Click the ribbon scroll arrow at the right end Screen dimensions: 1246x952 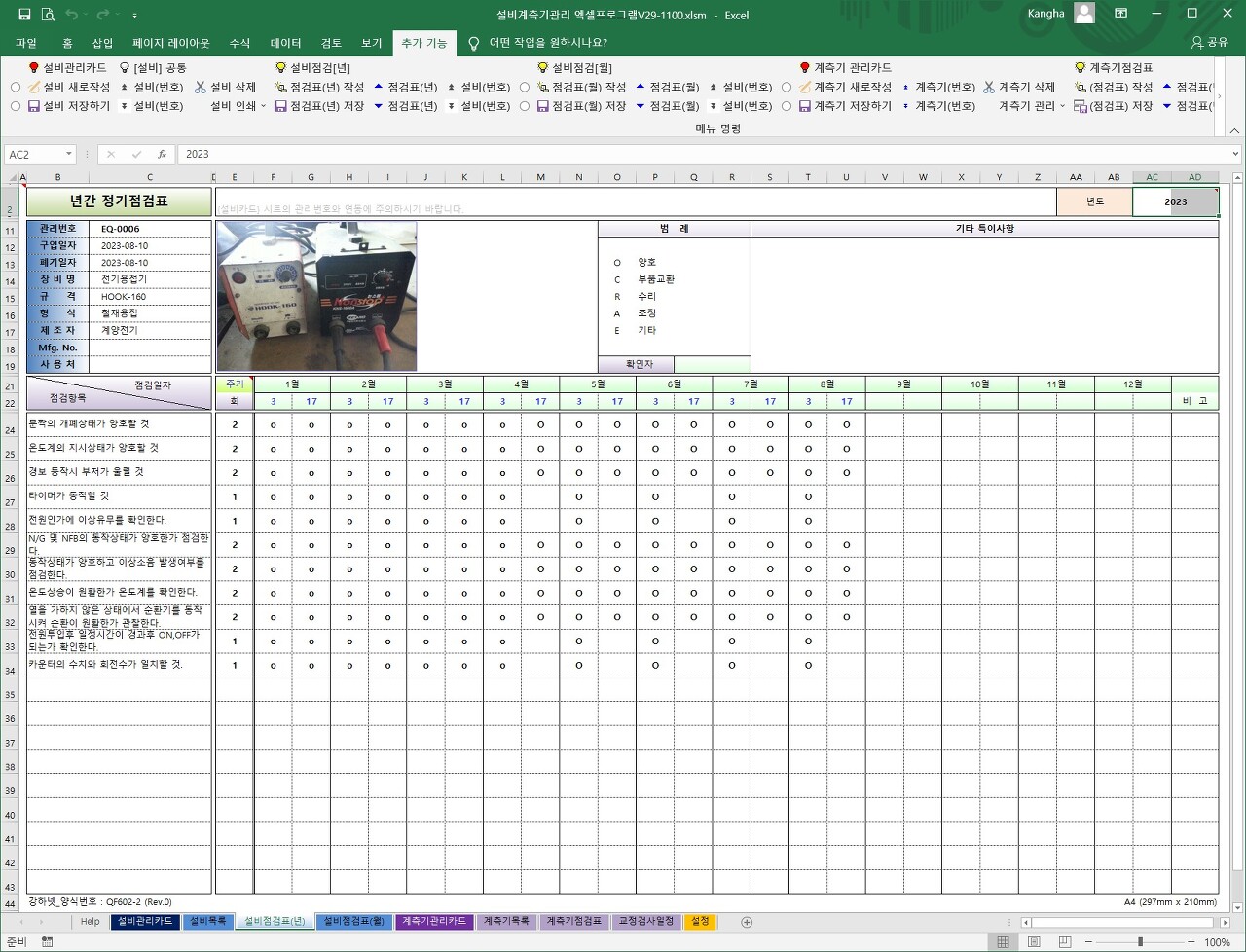[1220, 96]
